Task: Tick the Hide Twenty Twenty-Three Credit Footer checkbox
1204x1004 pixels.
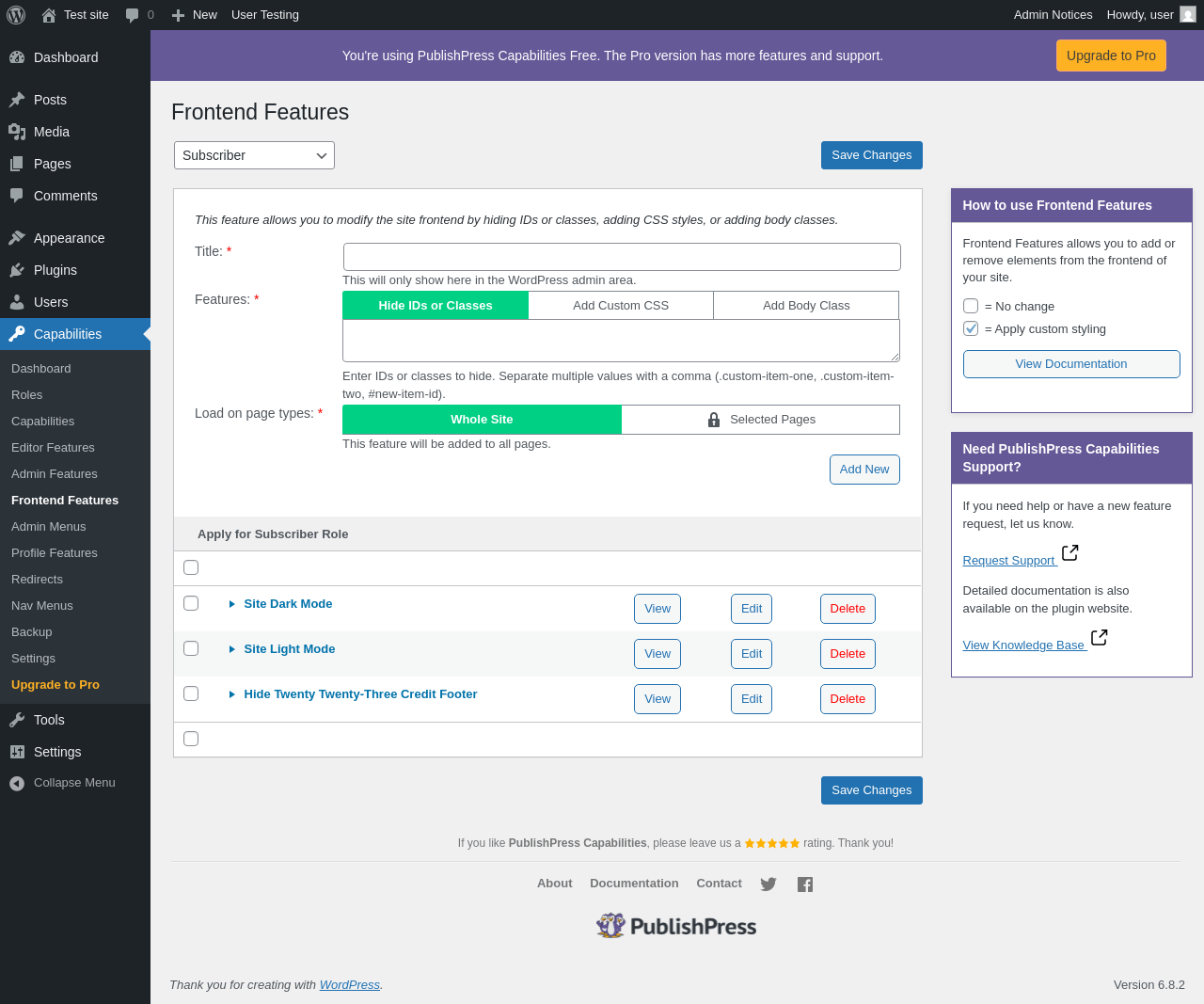Action: click(x=191, y=693)
